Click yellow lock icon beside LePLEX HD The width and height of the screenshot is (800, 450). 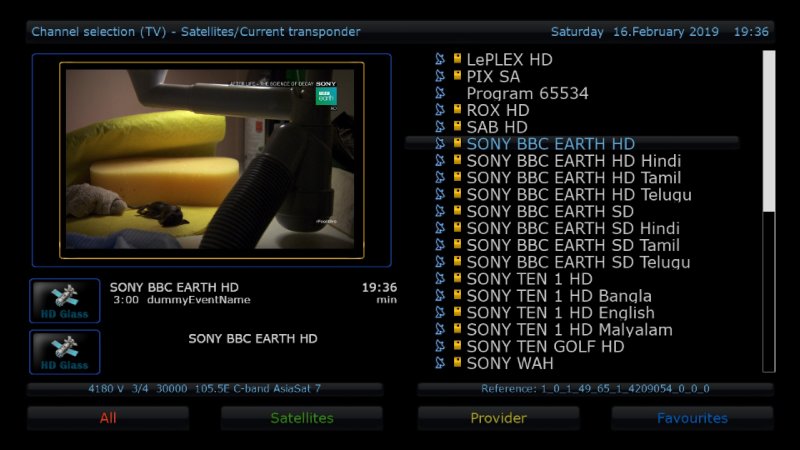pyautogui.click(x=457, y=58)
